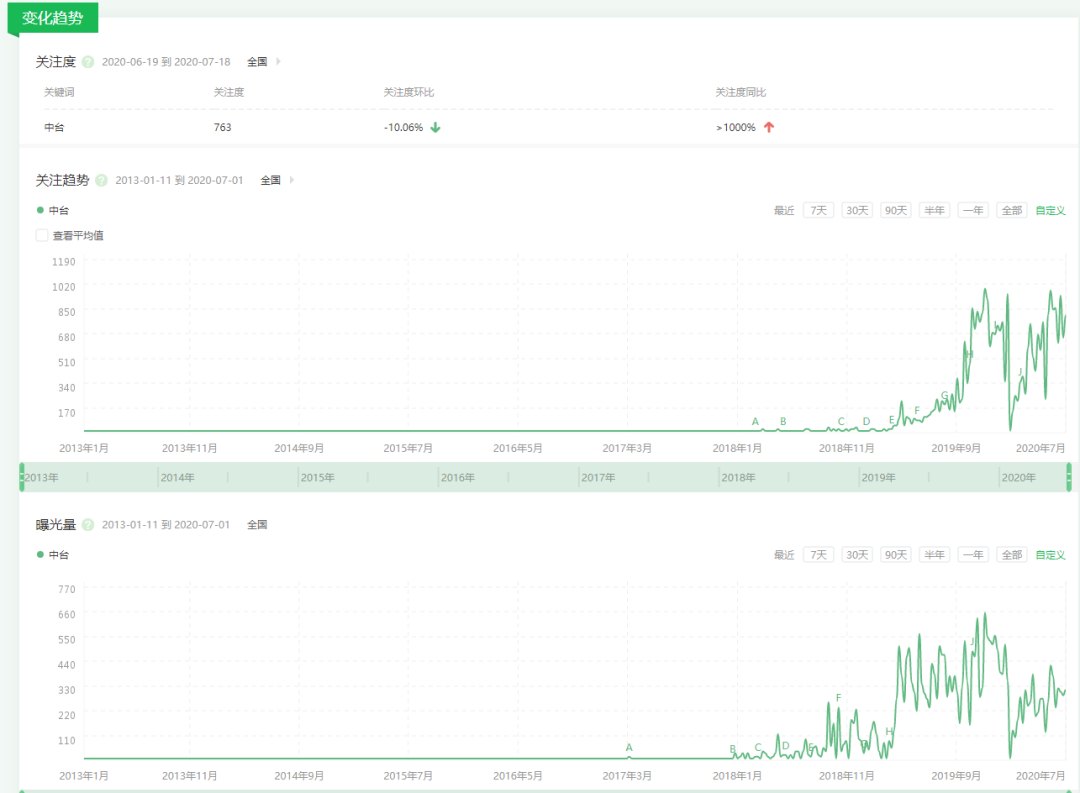Click marker A on the 关注趋势 chart
The width and height of the screenshot is (1080, 793).
pyautogui.click(x=755, y=422)
